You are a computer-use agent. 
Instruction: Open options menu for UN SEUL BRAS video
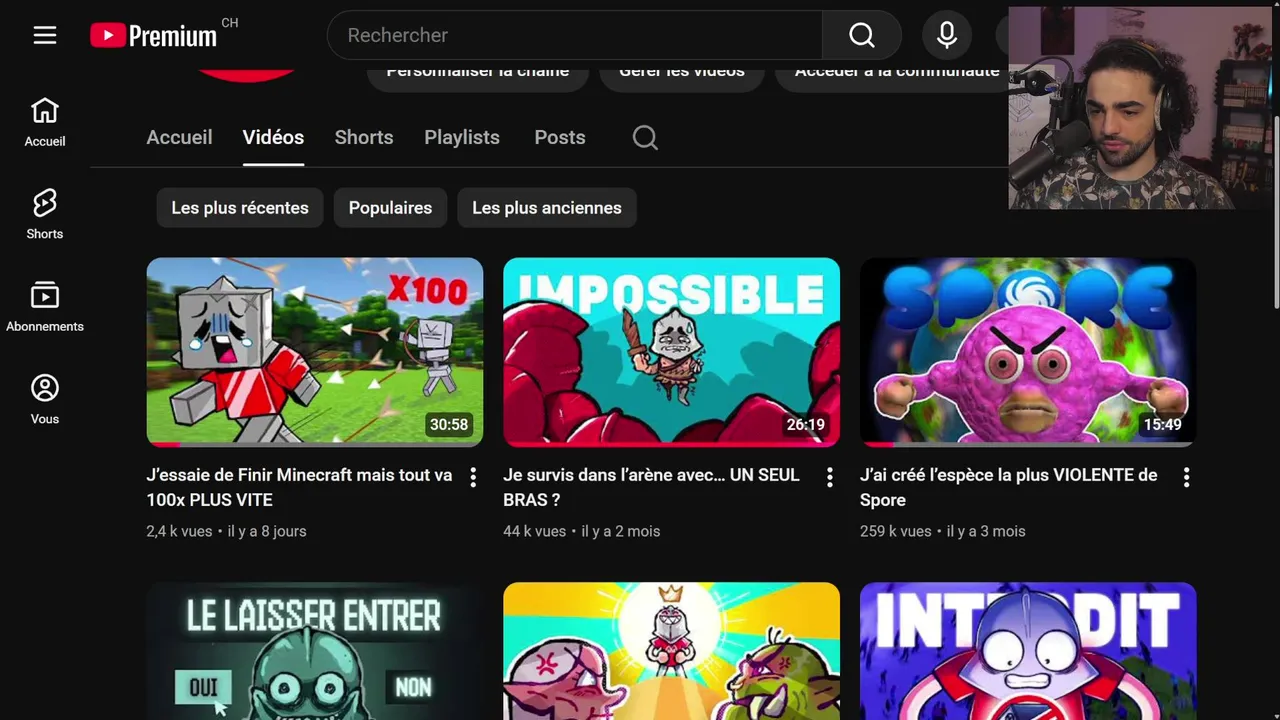[829, 477]
